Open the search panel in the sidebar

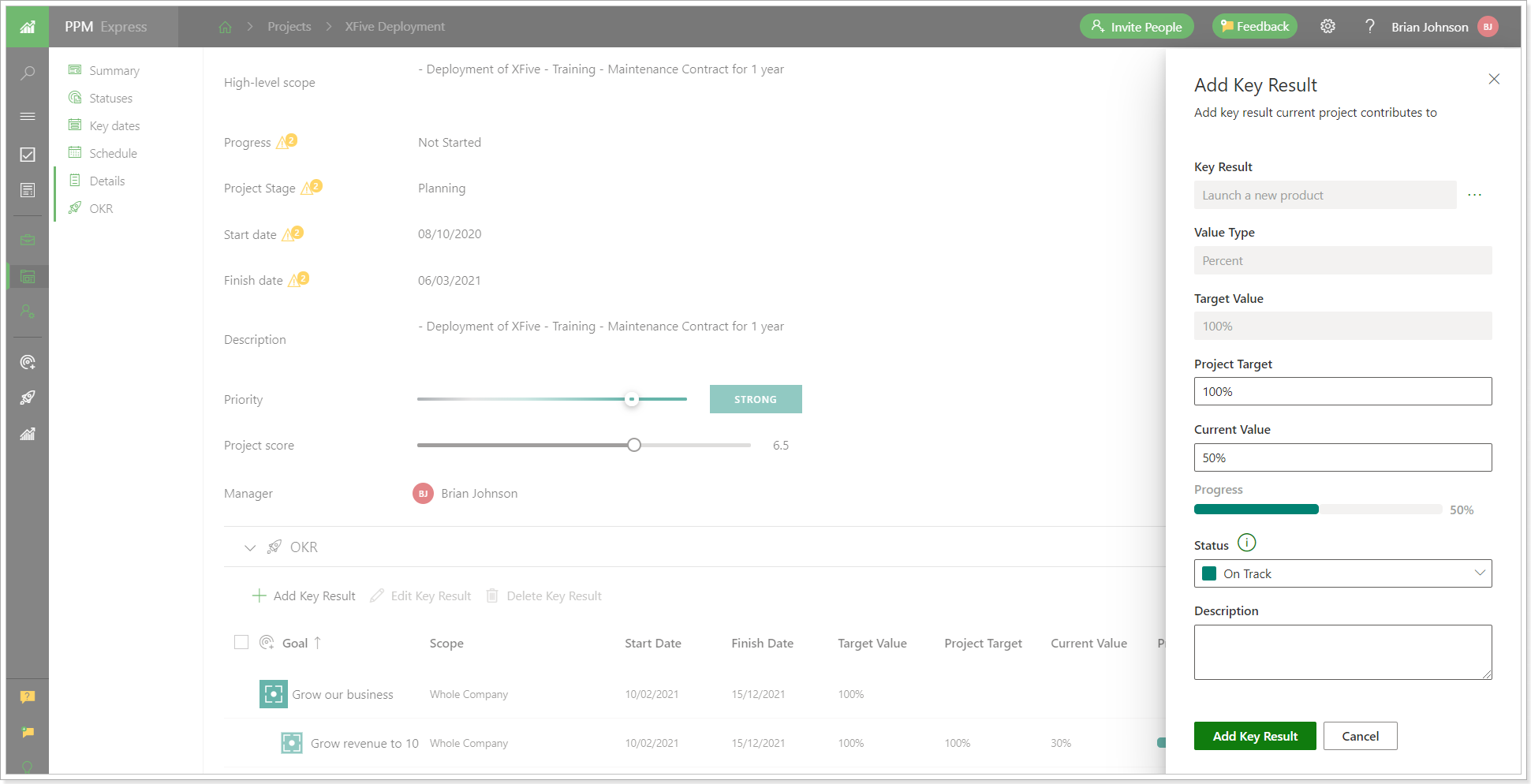pos(28,73)
